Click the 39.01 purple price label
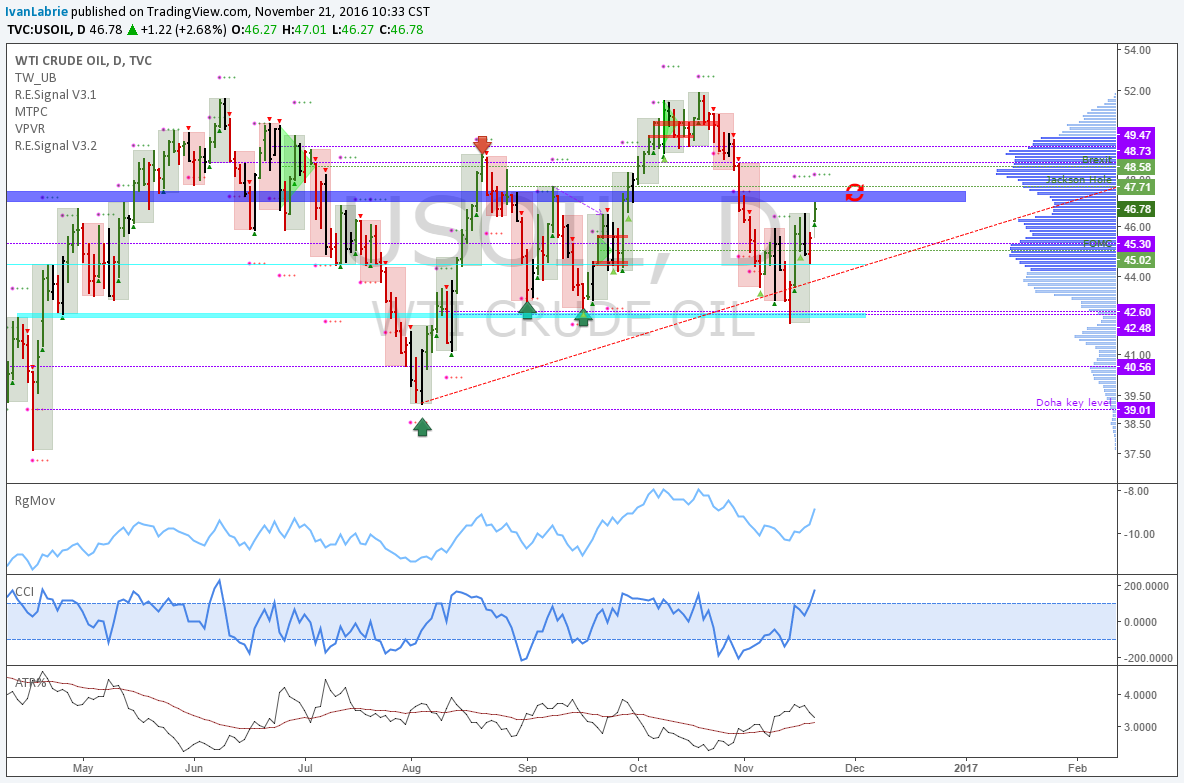This screenshot has width=1184, height=783. [x=1137, y=410]
